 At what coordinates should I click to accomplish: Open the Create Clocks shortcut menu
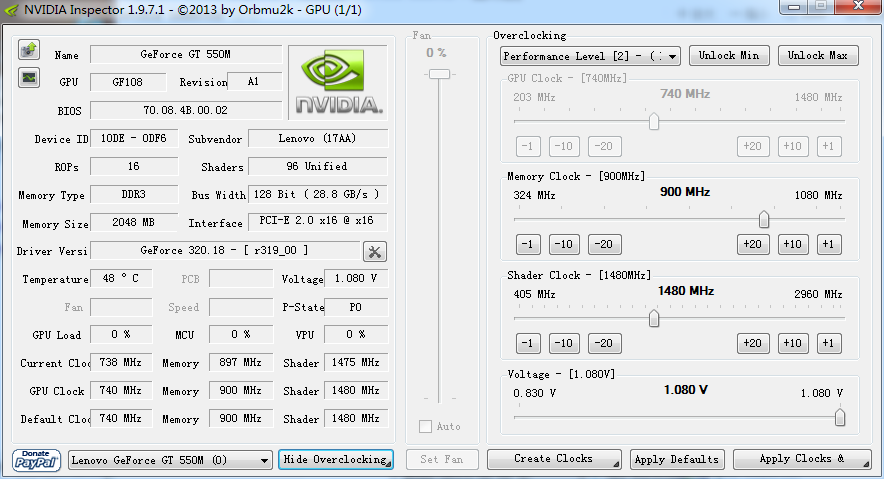(x=553, y=459)
